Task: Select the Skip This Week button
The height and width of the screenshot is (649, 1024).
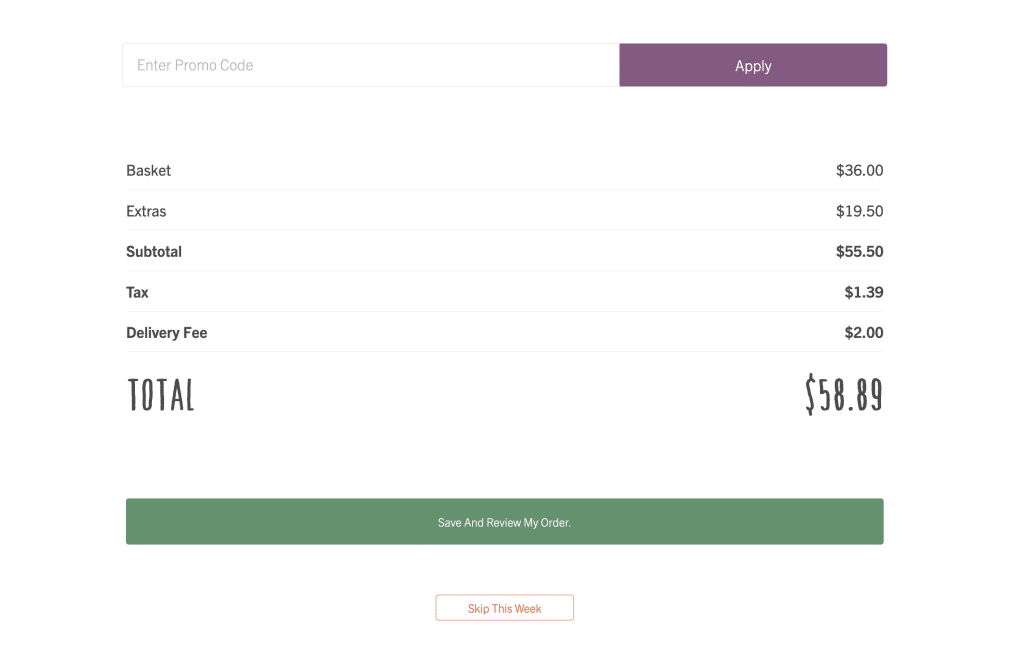Action: (504, 608)
